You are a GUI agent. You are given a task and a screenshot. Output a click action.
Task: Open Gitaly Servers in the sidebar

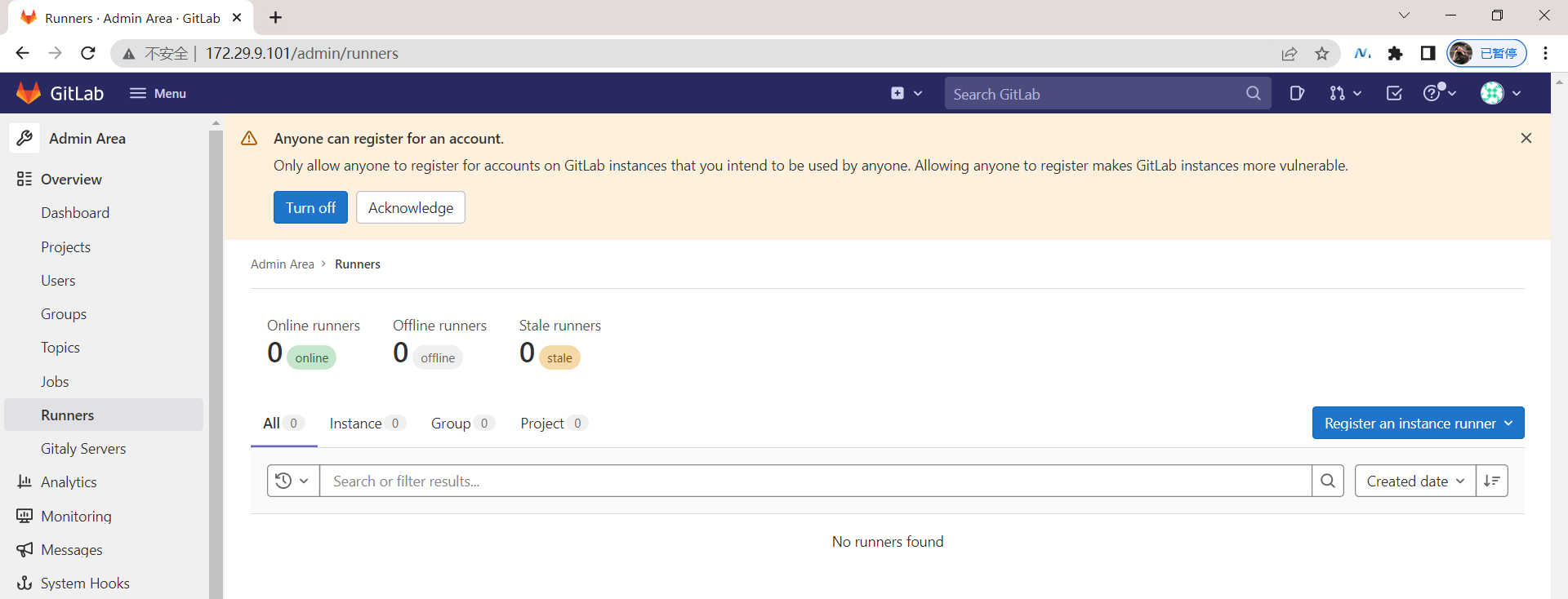[83, 448]
